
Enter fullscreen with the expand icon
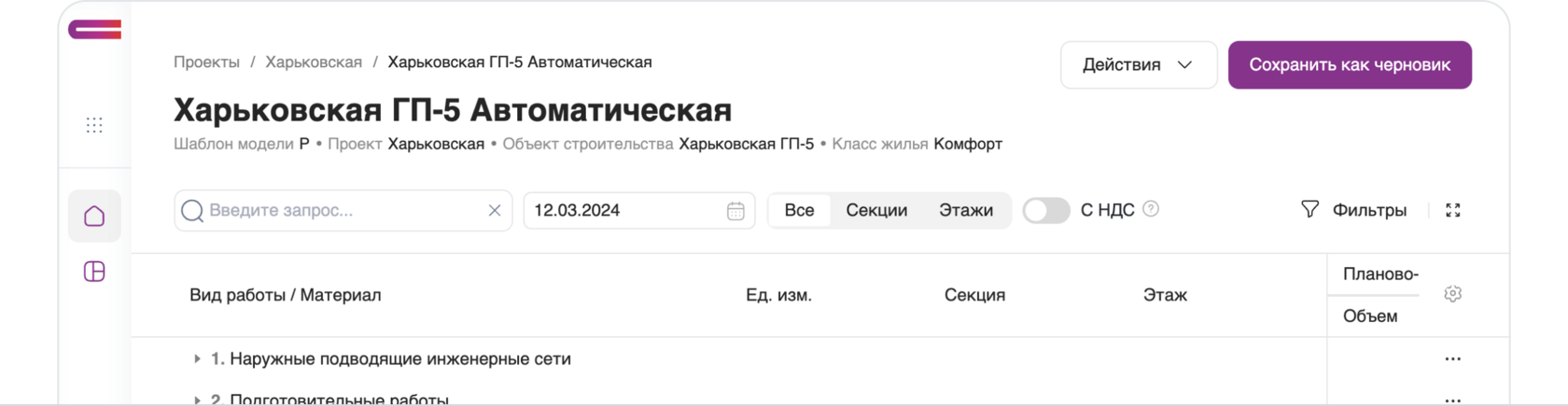tap(1452, 210)
